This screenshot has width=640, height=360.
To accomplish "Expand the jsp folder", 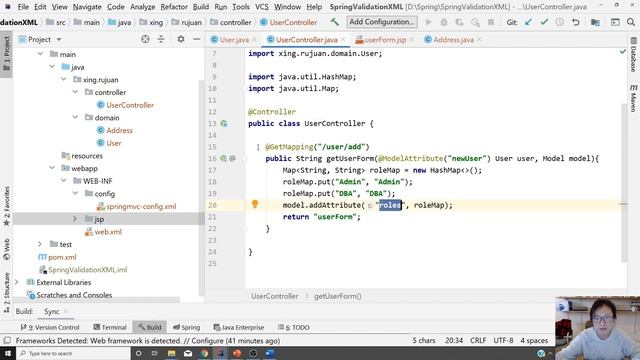I will coord(75,219).
